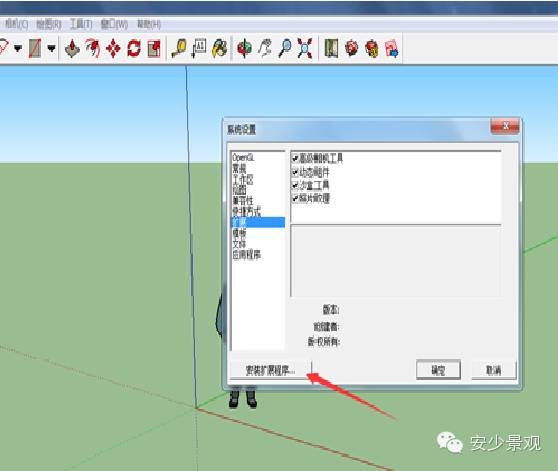Select 文件 in the settings list
Viewport: 558px width, 471px height.
point(239,244)
